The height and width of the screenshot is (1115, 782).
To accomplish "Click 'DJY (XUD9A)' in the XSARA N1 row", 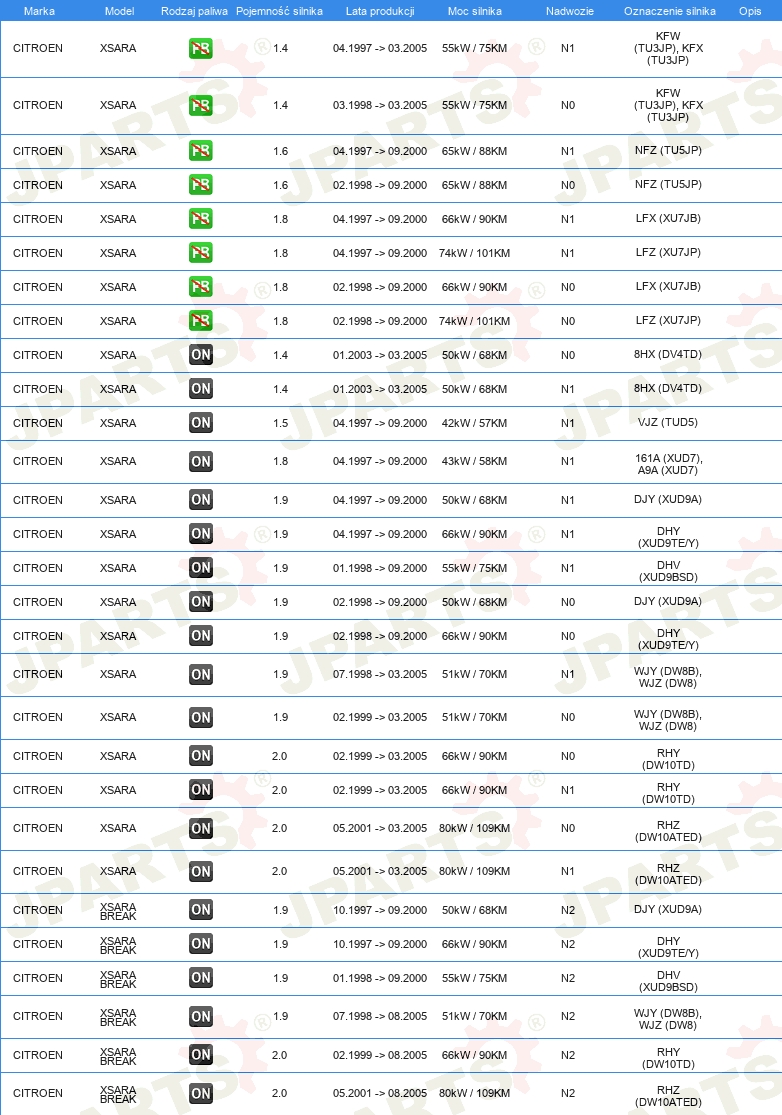I will coord(668,499).
